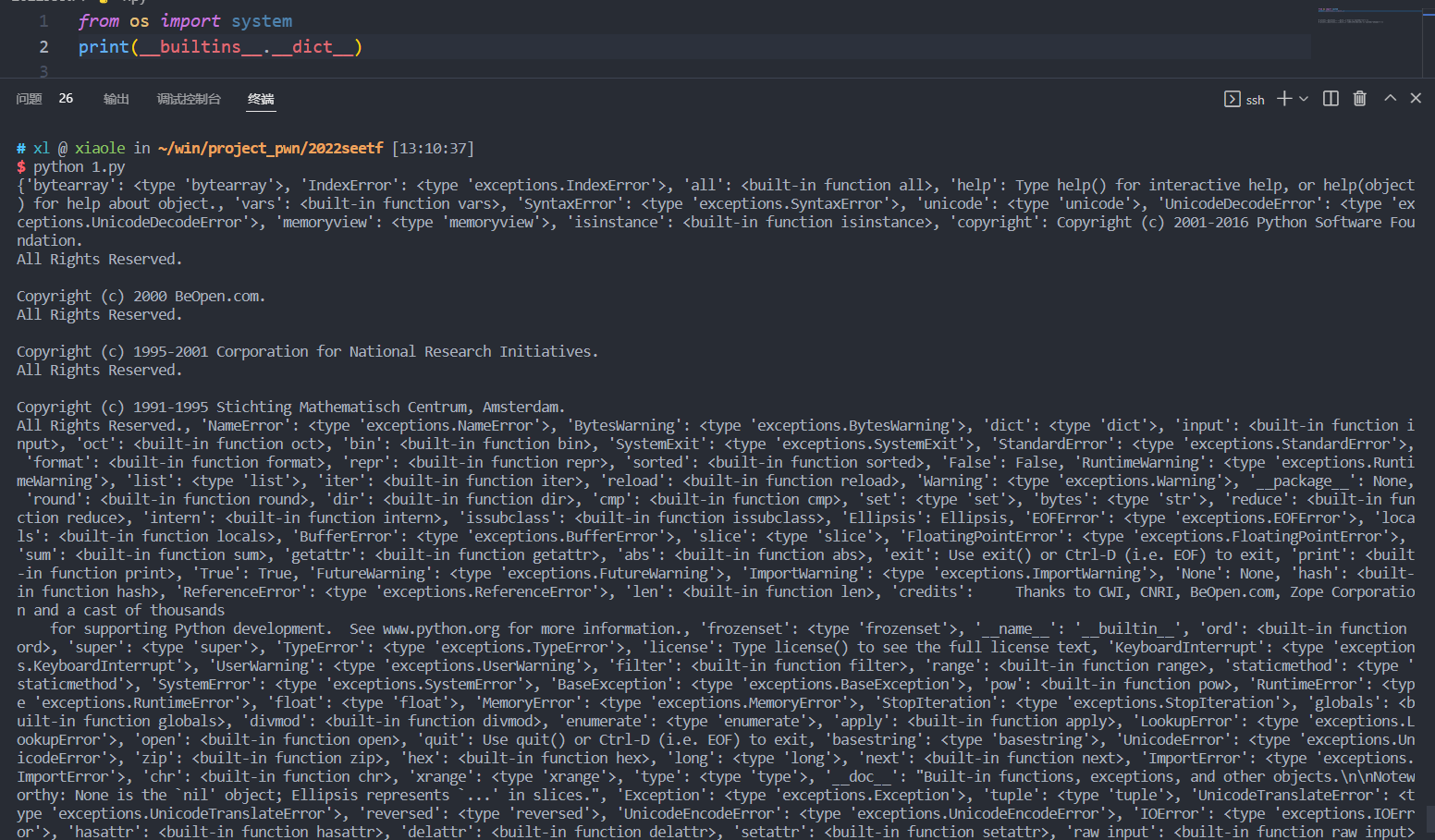This screenshot has width=1435, height=840.
Task: Click the editor minimap preview
Action: [1368, 17]
